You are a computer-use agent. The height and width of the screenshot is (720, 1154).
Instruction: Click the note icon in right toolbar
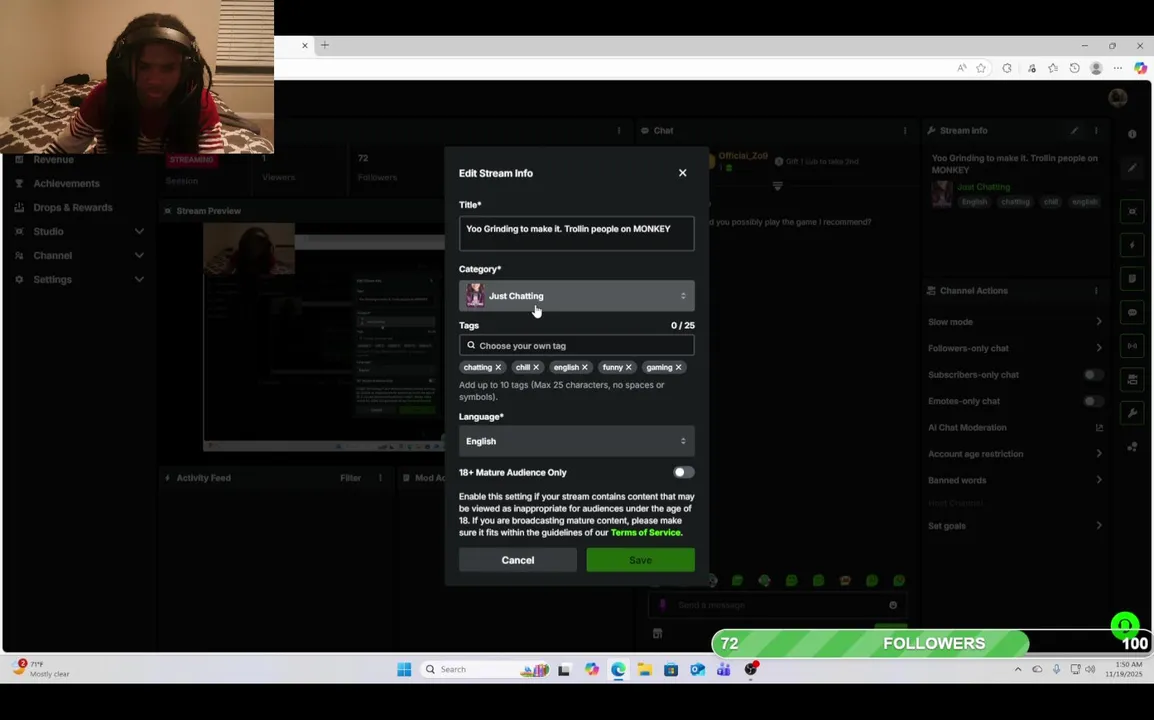pyautogui.click(x=1132, y=279)
